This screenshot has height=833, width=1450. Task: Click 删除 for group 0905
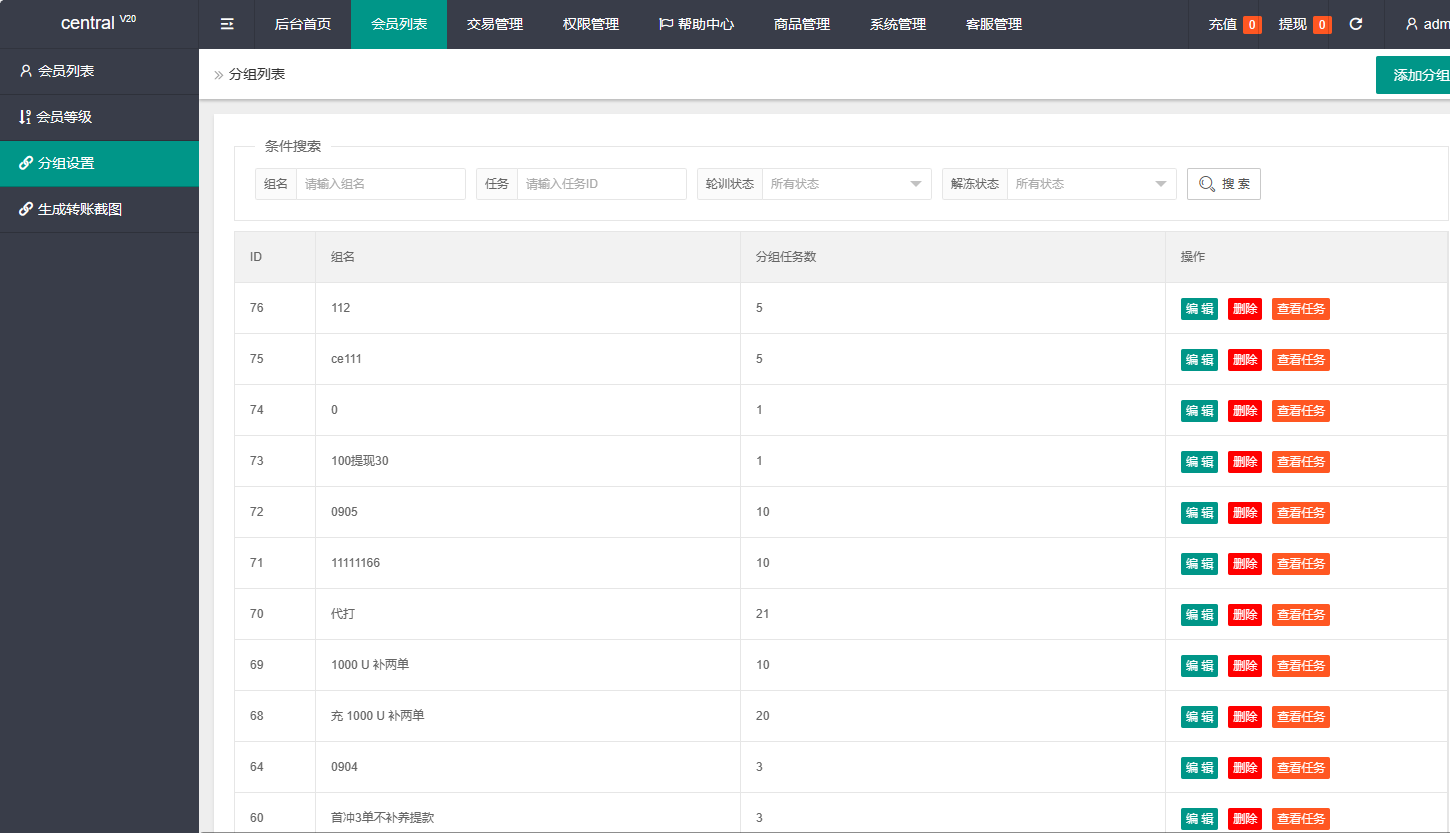1245,513
